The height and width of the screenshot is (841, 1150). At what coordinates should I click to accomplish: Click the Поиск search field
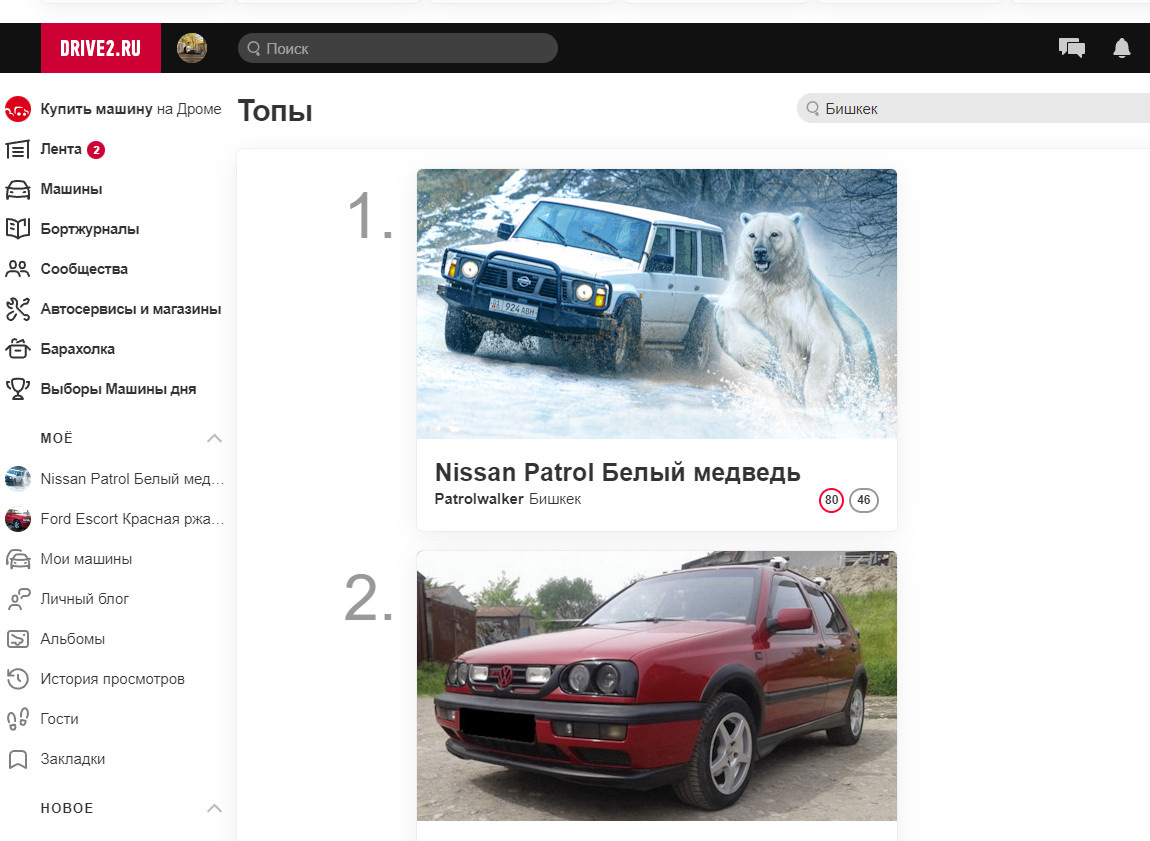398,48
